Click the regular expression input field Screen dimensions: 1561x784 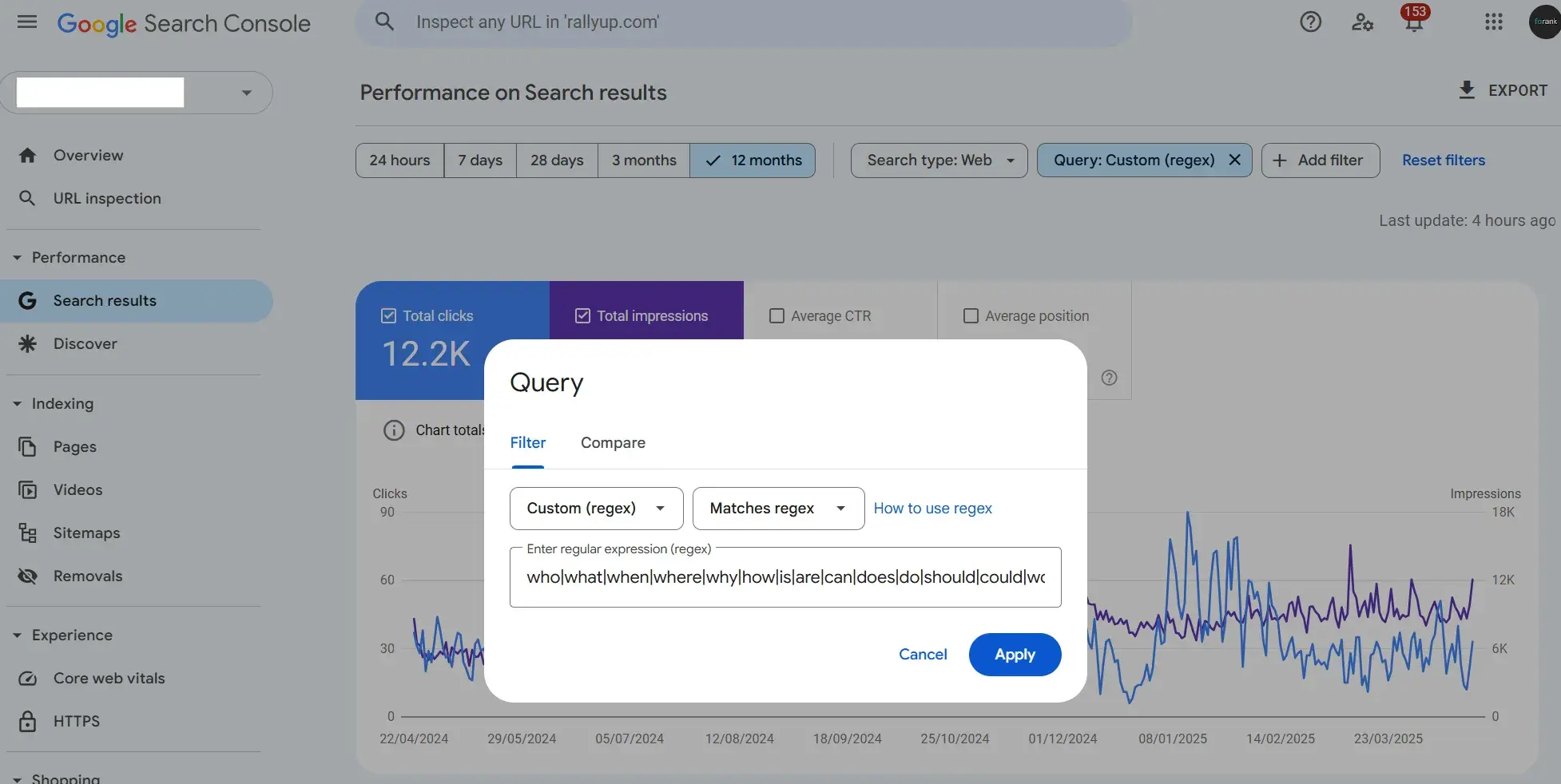(784, 576)
